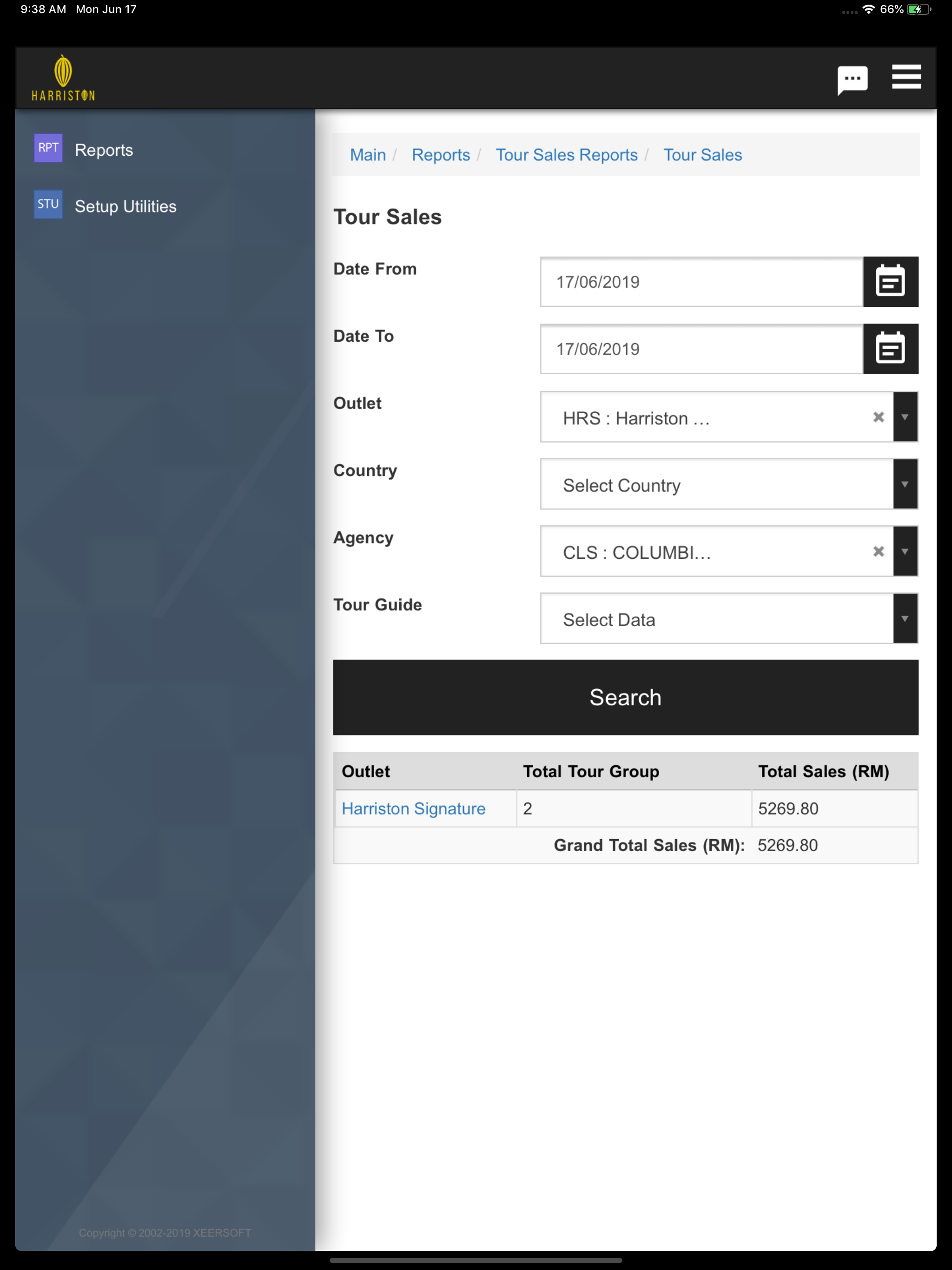
Task: Tap the battery indicator in status bar
Action: [x=919, y=9]
